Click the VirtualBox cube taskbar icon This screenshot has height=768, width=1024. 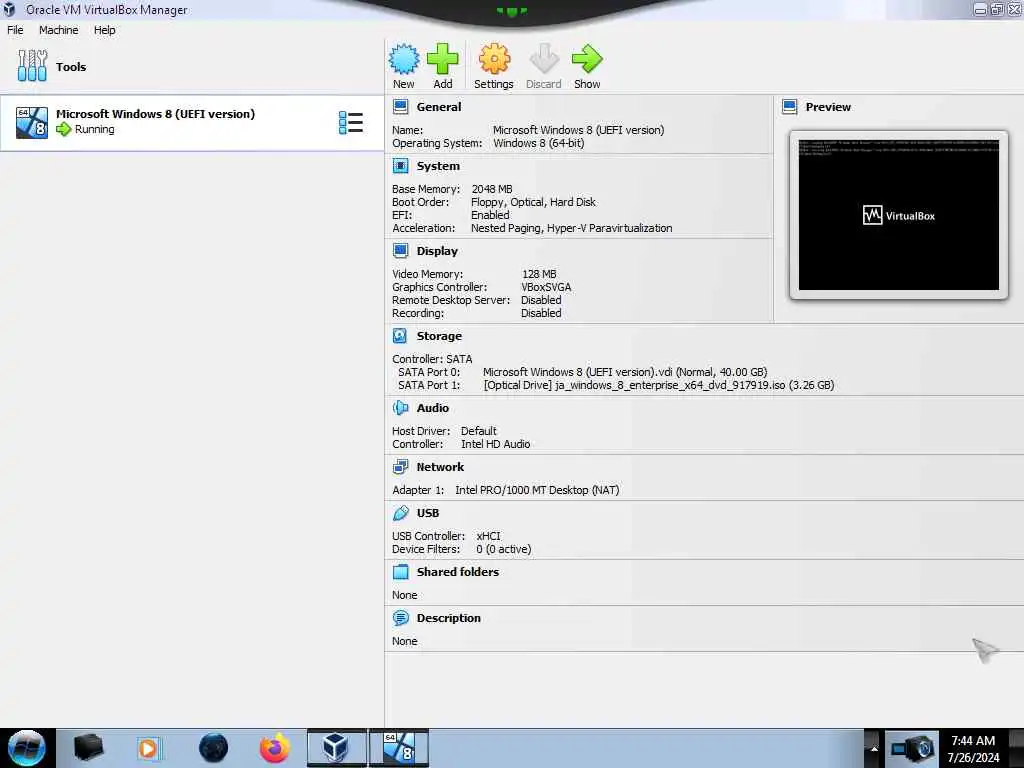point(336,748)
